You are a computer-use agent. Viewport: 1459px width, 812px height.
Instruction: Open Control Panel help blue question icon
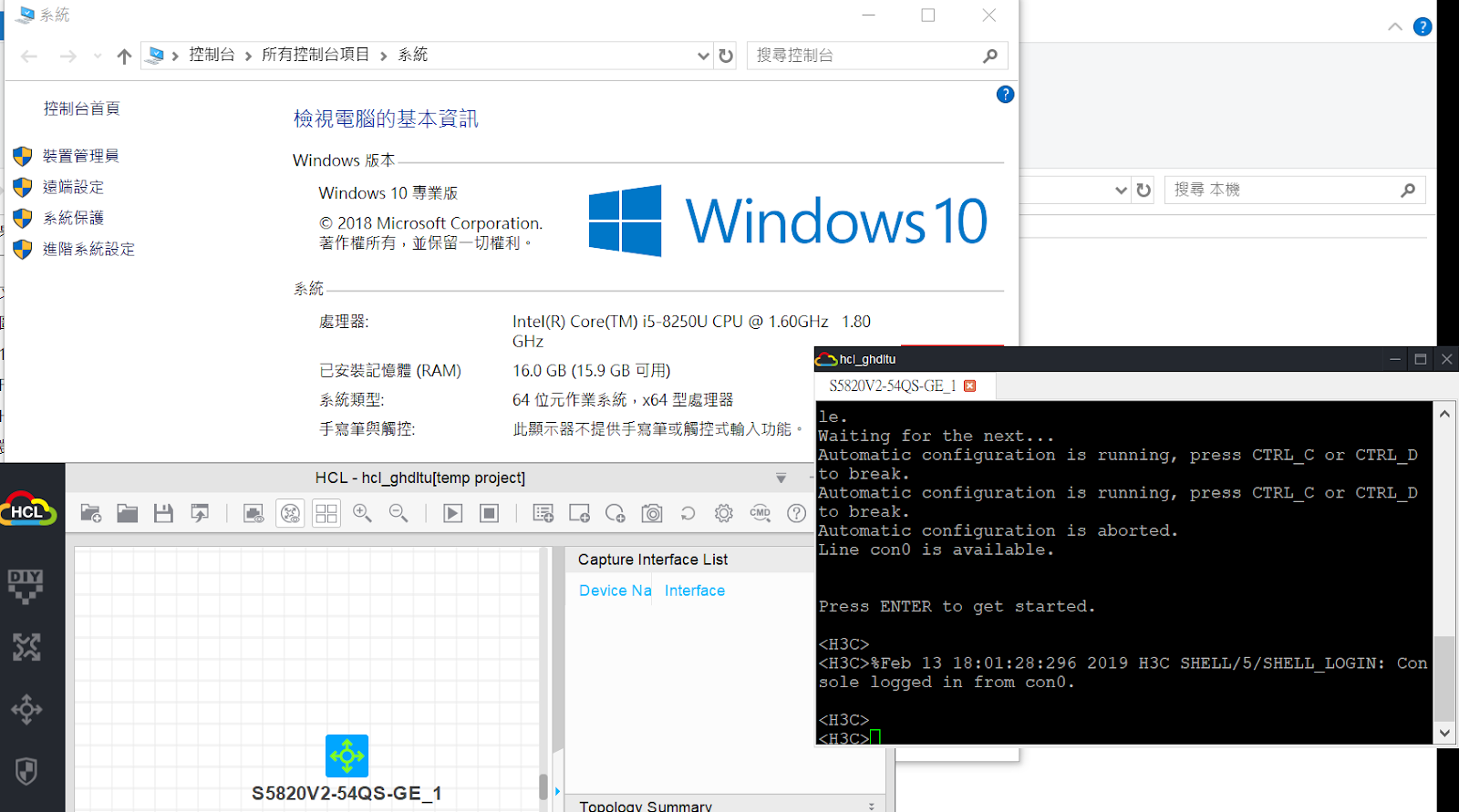tap(1005, 95)
